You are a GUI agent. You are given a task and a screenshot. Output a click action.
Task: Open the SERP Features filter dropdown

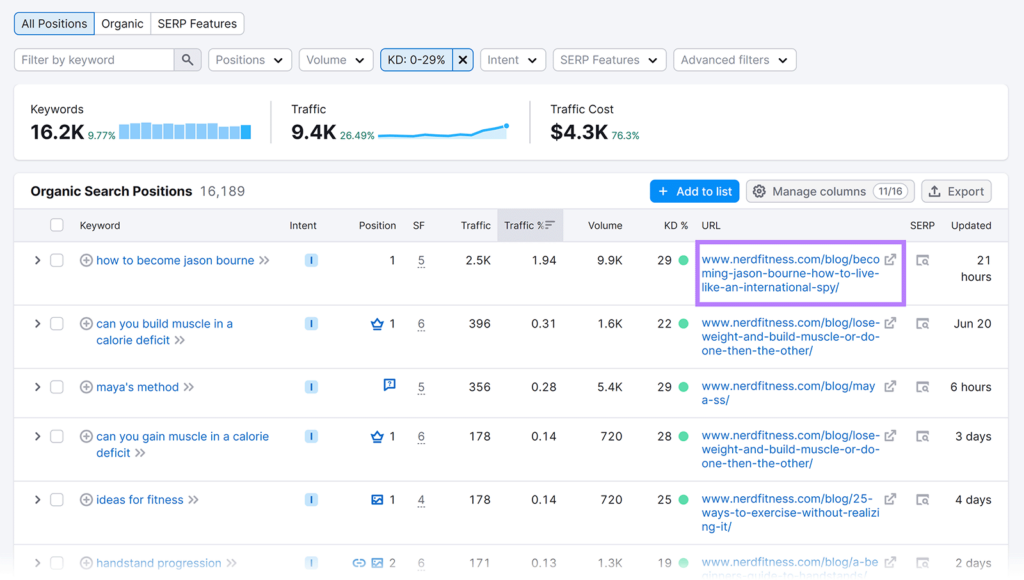(609, 59)
